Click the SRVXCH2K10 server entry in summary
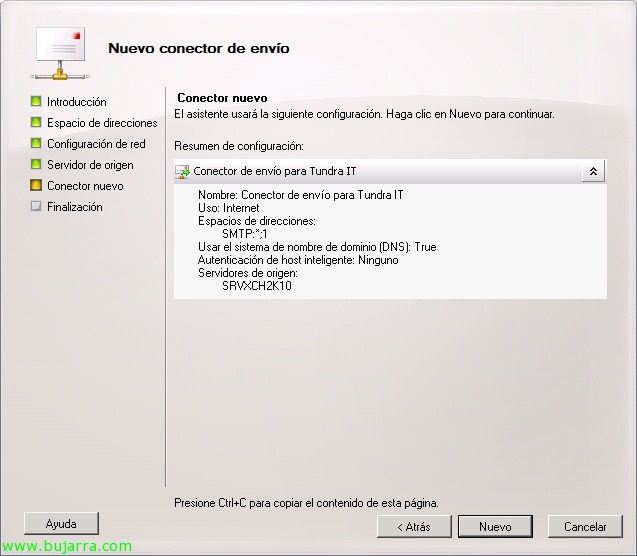This screenshot has width=637, height=556. [x=257, y=286]
